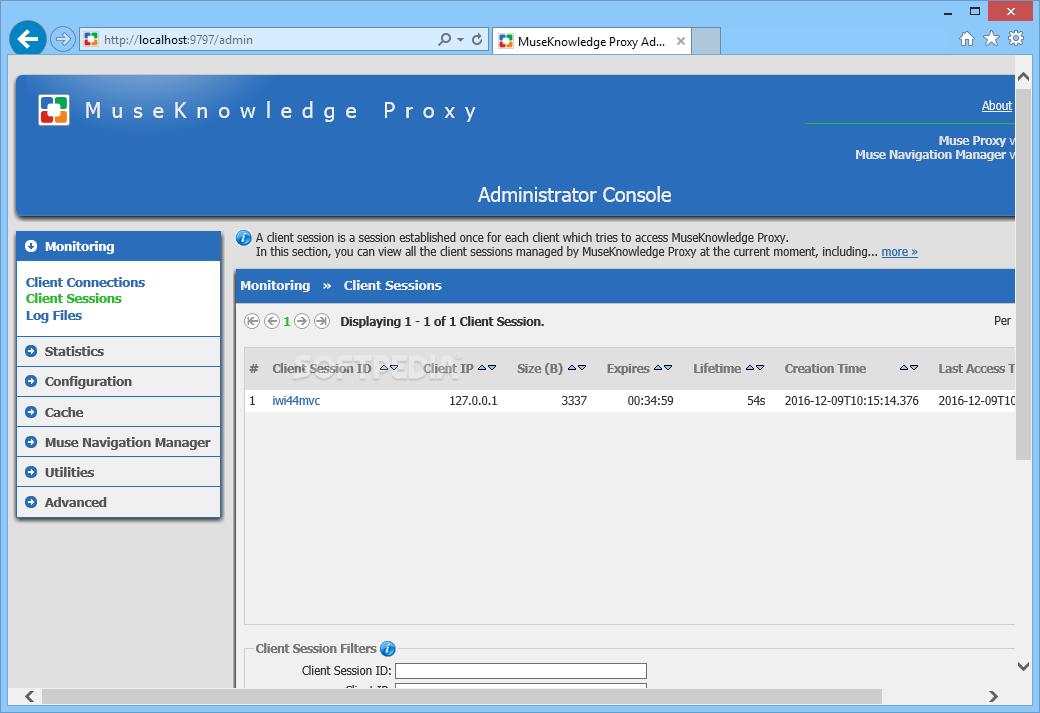The image size is (1040, 713).
Task: Sort Expires column ascending
Action: click(658, 367)
